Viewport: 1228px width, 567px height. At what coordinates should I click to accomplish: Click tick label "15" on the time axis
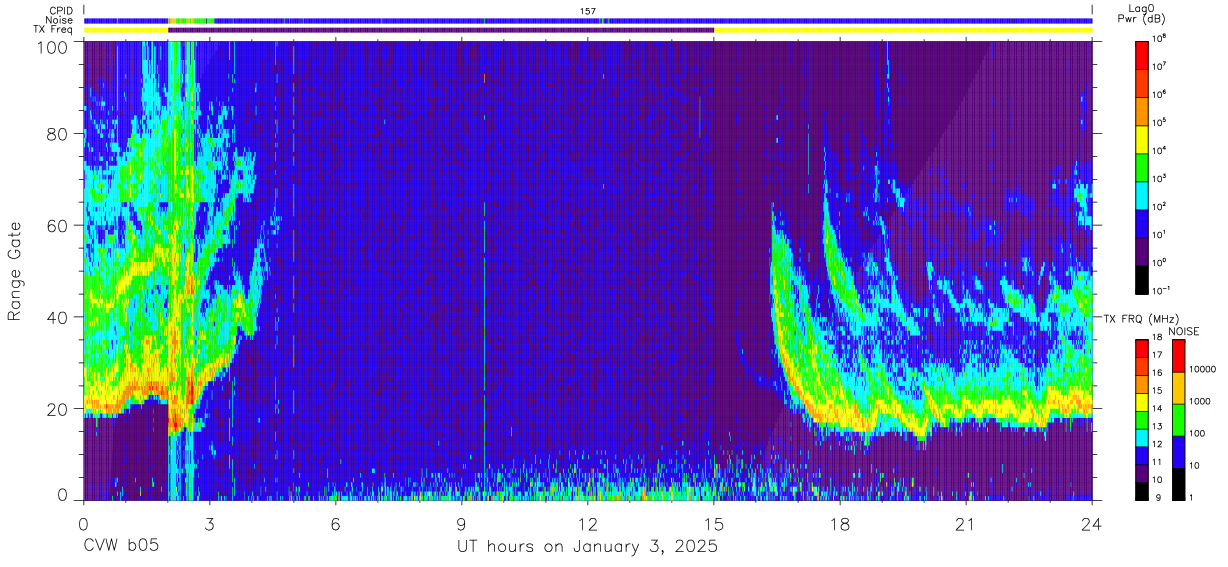[x=714, y=525]
